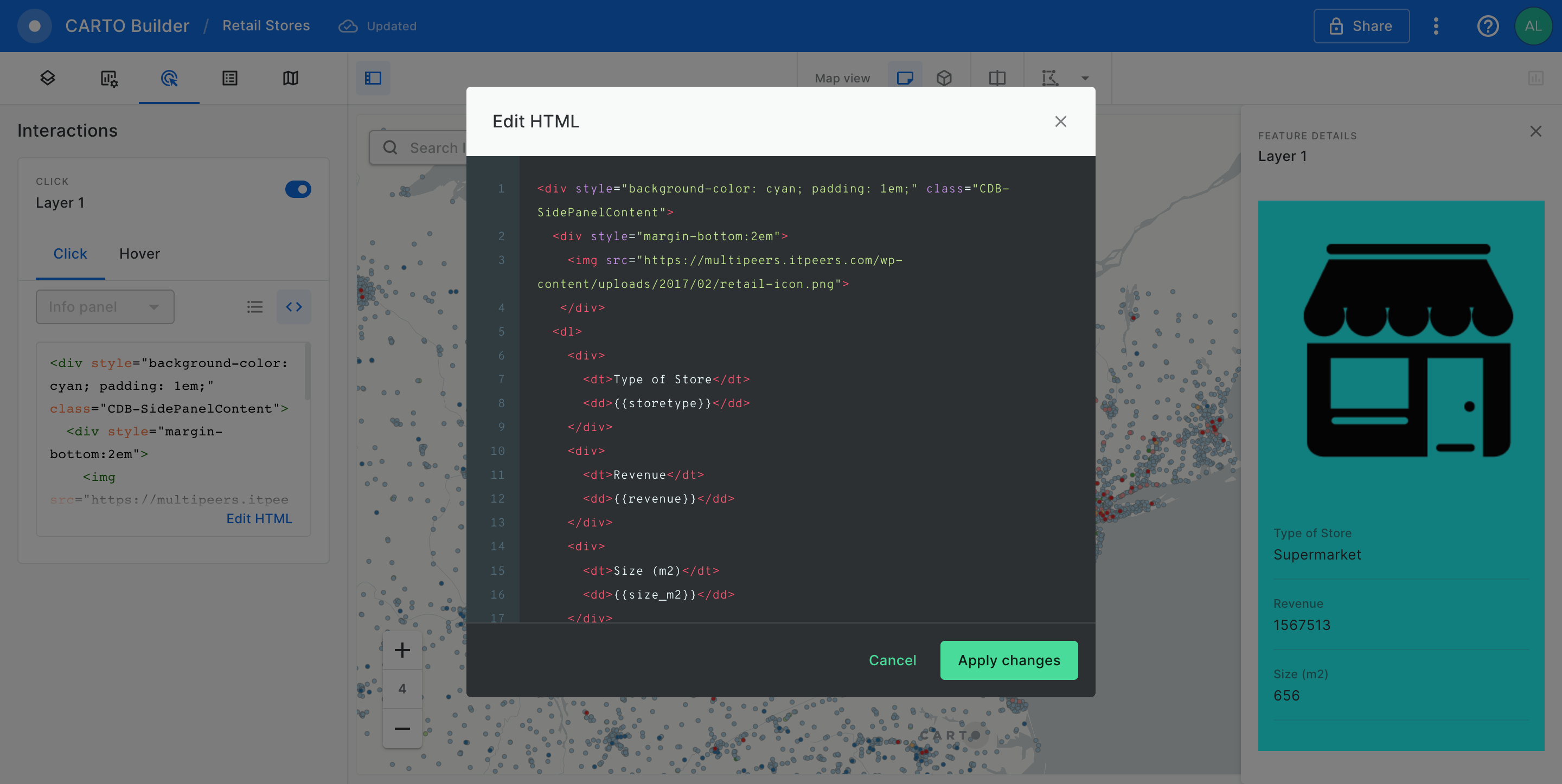Toggle the sidebar collapse icon

pyautogui.click(x=373, y=78)
